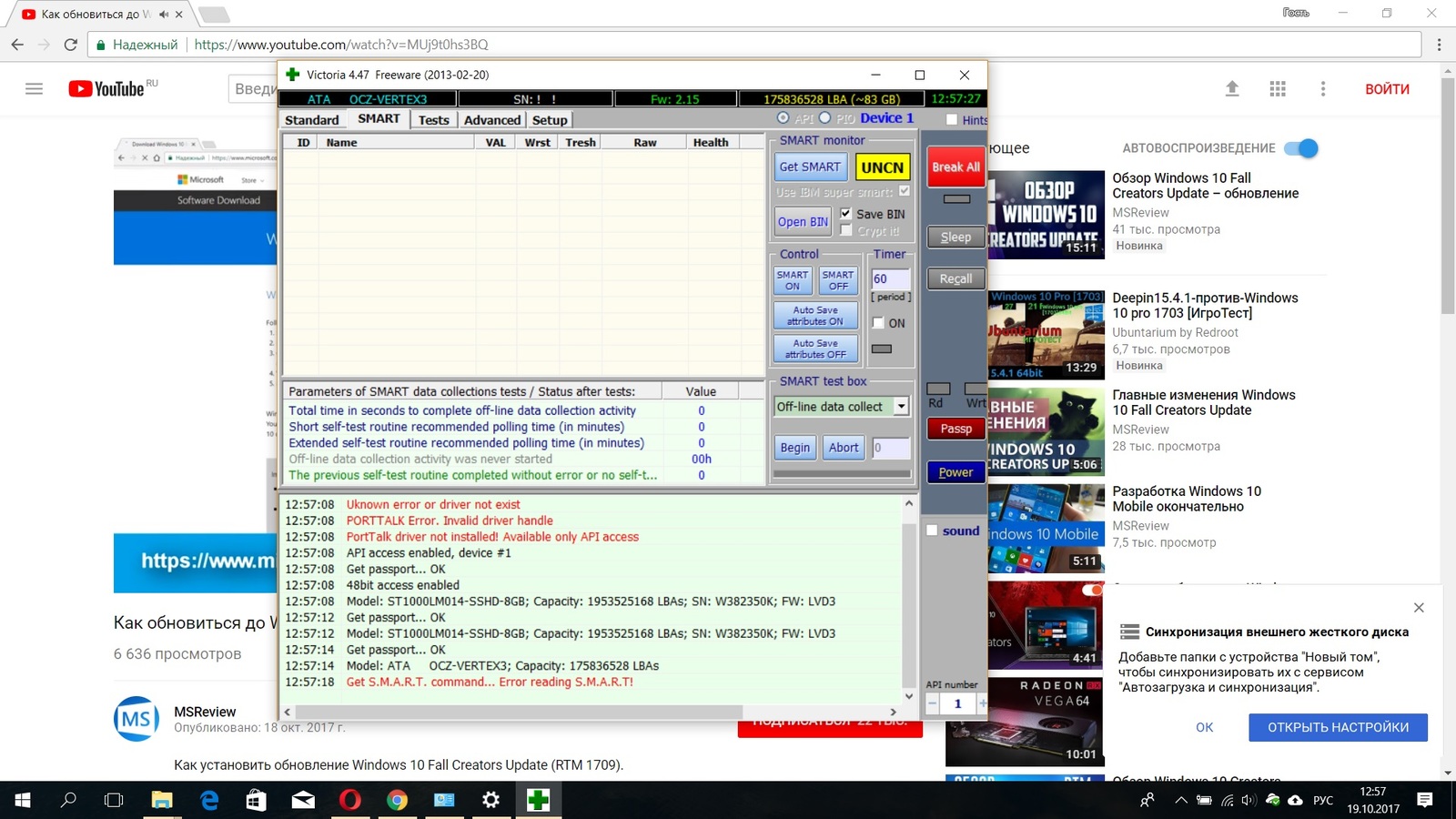Open Task View on taskbar
The image size is (1456, 819).
click(114, 800)
